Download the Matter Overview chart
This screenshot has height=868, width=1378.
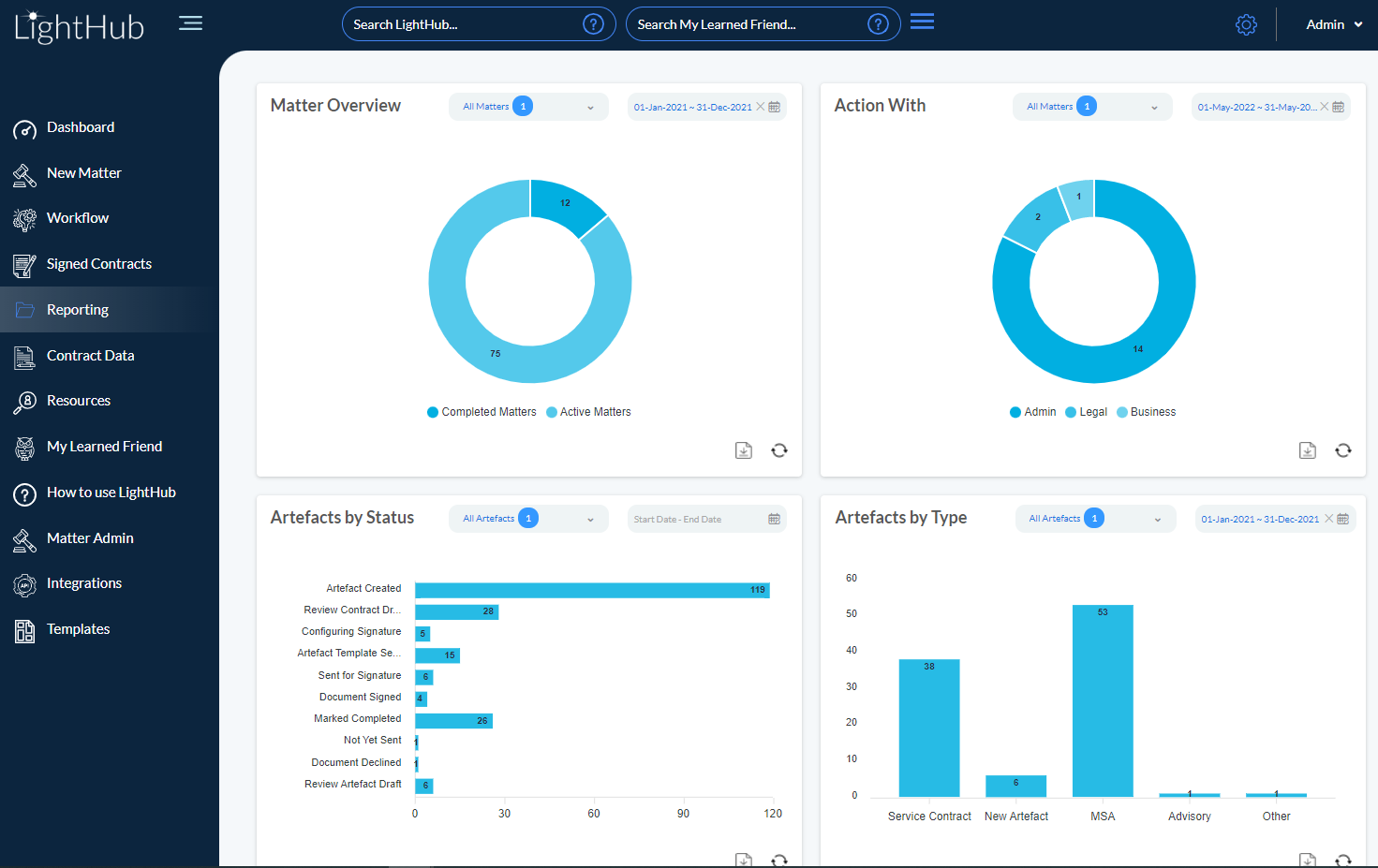pos(744,450)
